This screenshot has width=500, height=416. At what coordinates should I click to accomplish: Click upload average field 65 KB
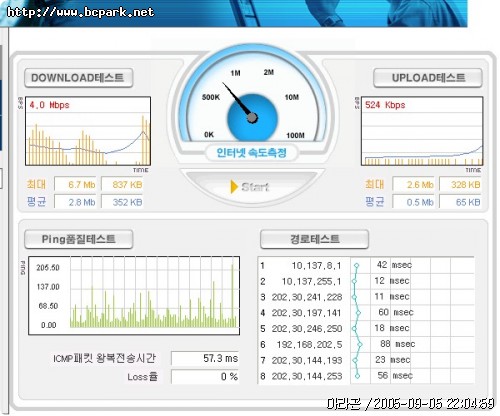[x=460, y=202]
